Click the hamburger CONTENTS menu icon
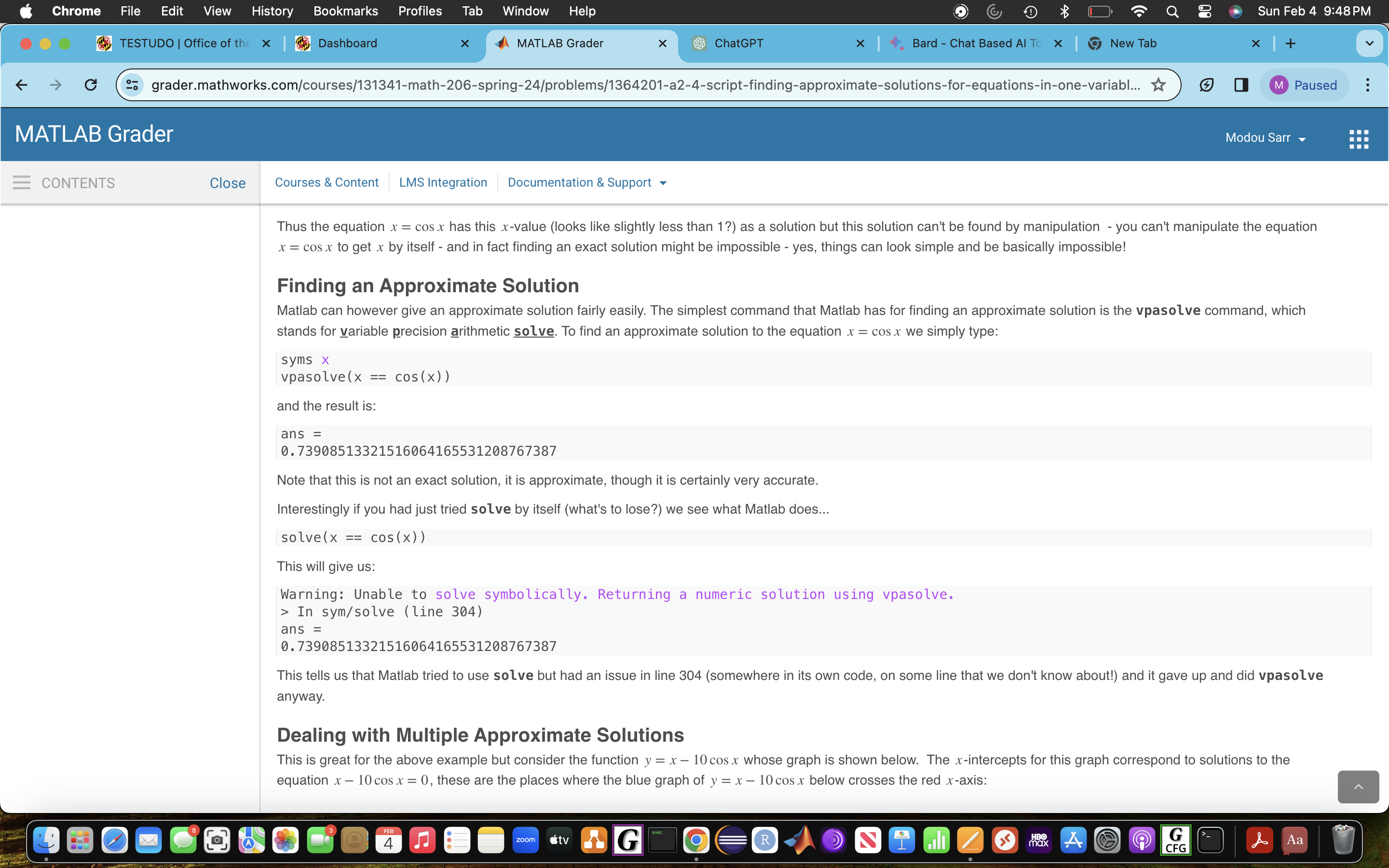This screenshot has height=868, width=1389. pyautogui.click(x=22, y=183)
